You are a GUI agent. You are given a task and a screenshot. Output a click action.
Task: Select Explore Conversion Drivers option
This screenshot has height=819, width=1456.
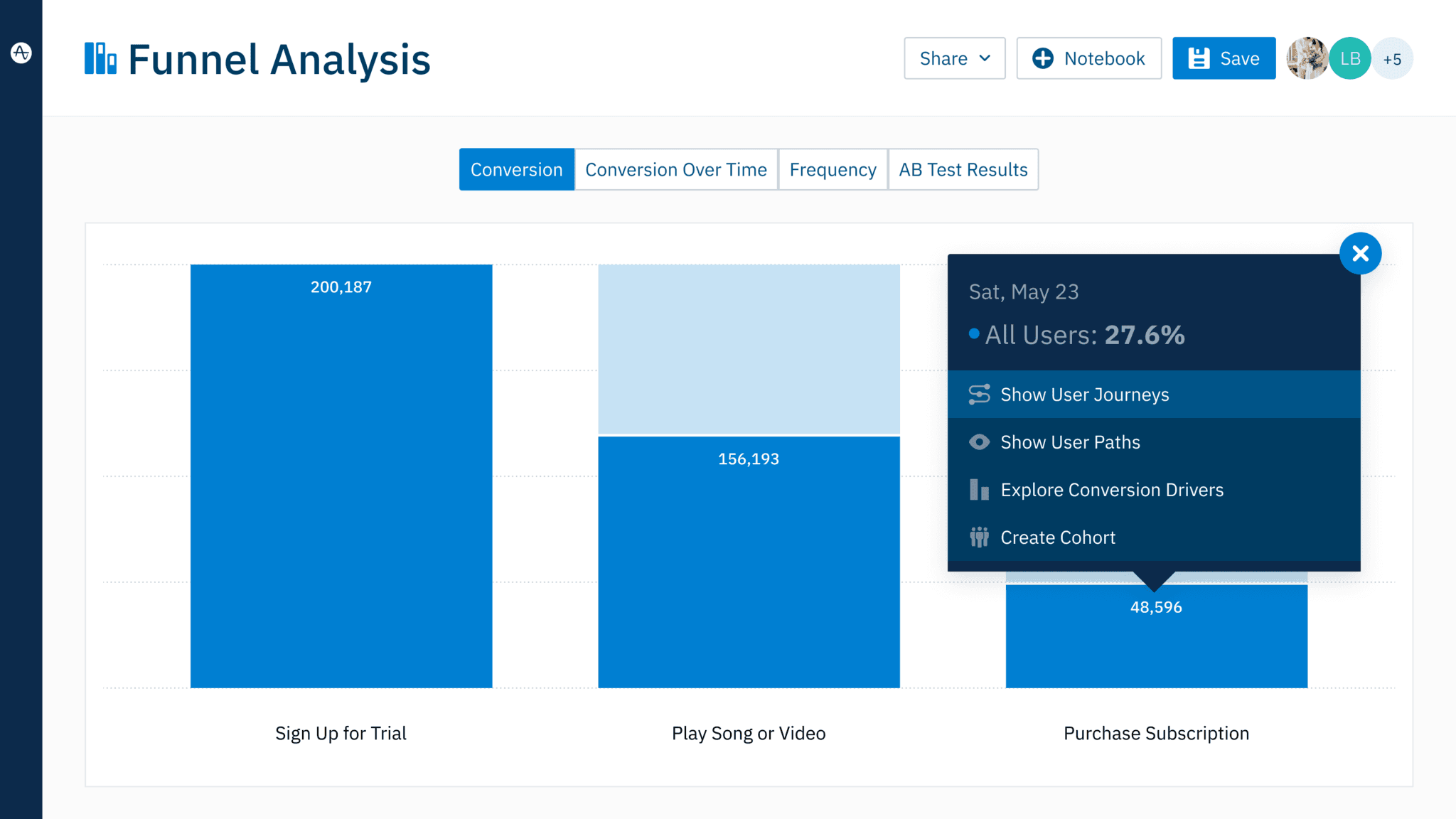coord(1111,490)
